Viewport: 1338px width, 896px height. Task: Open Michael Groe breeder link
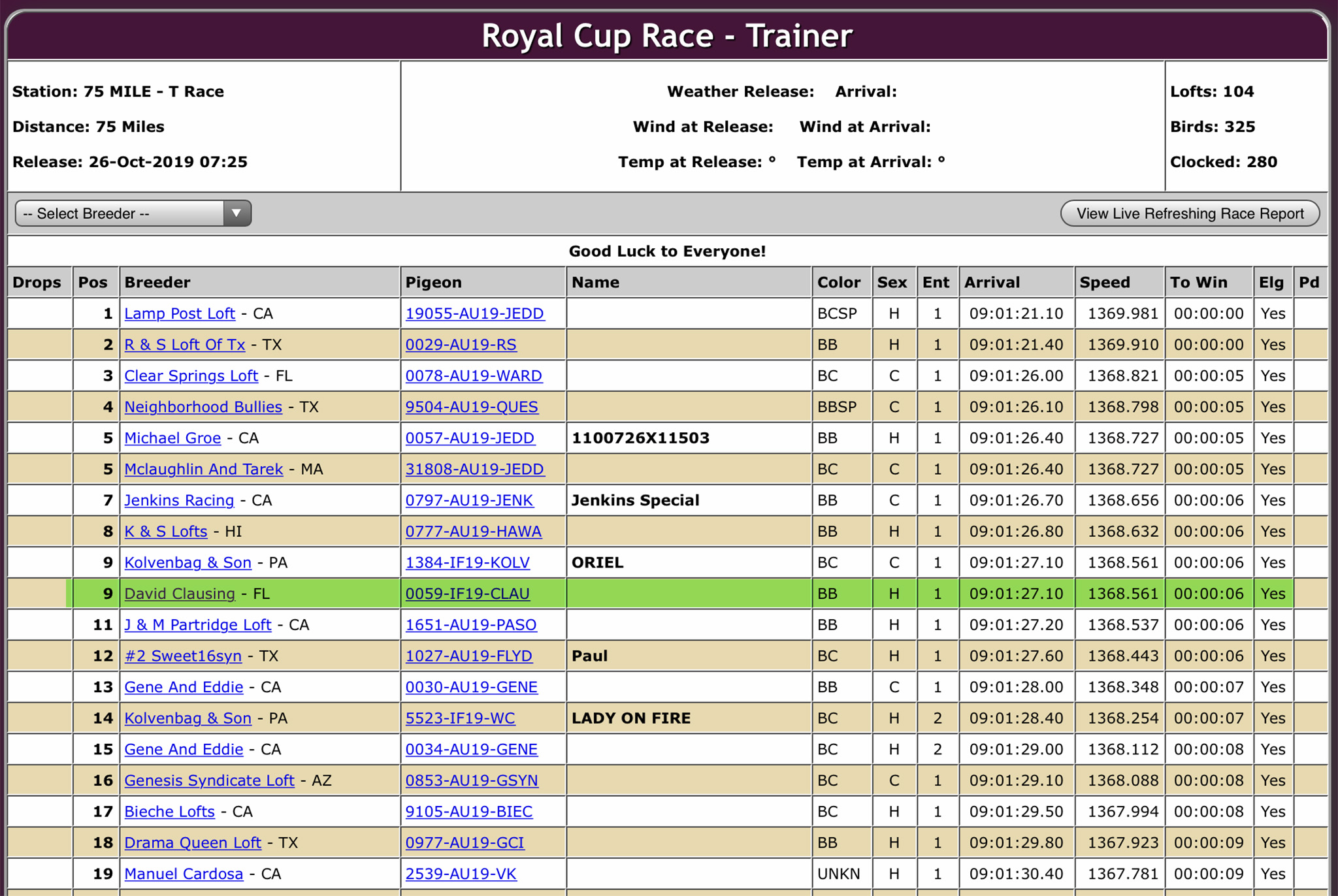click(x=172, y=438)
